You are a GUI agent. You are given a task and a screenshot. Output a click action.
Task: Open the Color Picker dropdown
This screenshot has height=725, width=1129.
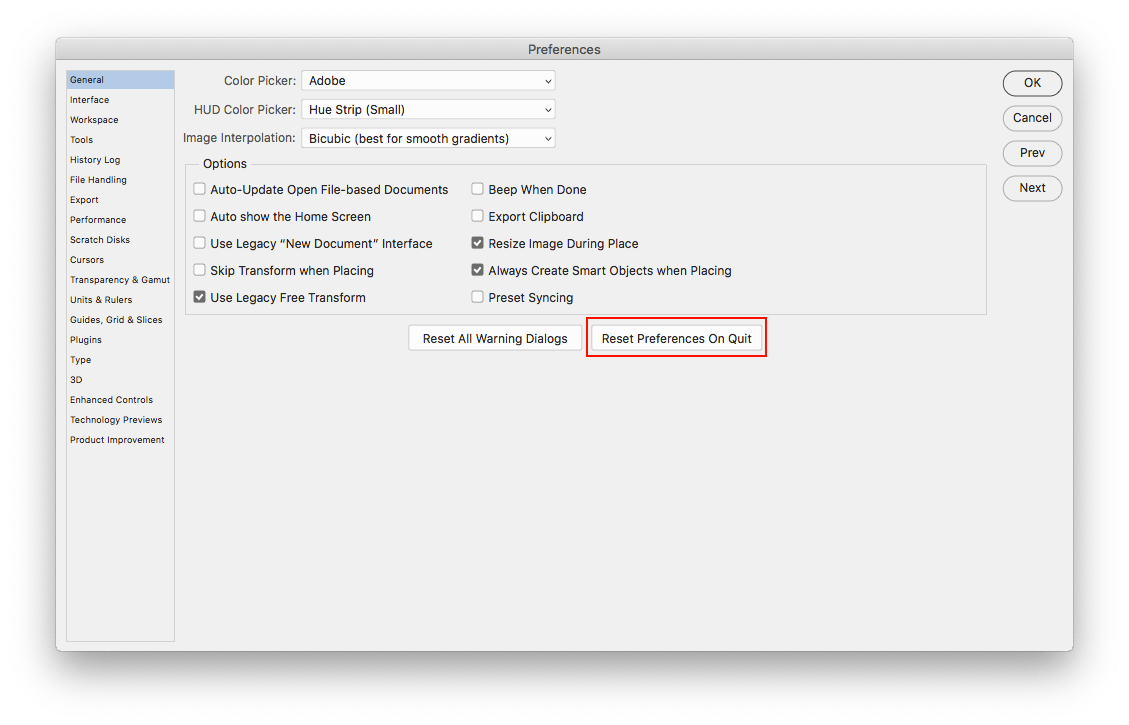(x=428, y=81)
